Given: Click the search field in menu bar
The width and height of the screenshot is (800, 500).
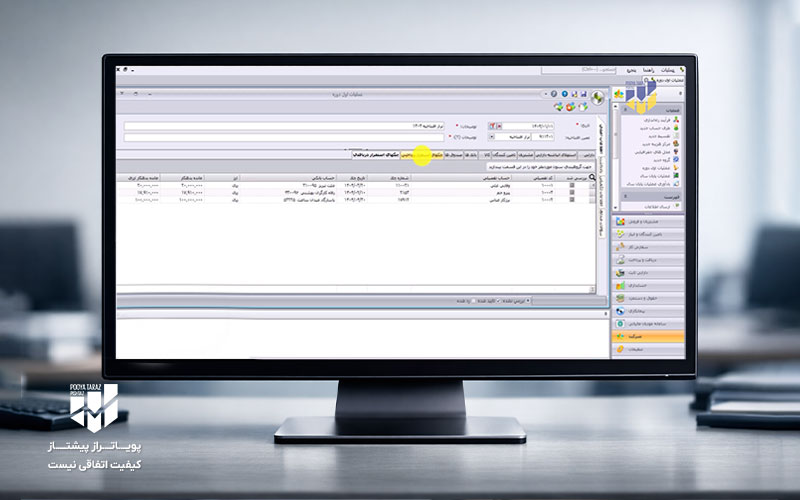Looking at the screenshot, I should (x=581, y=69).
